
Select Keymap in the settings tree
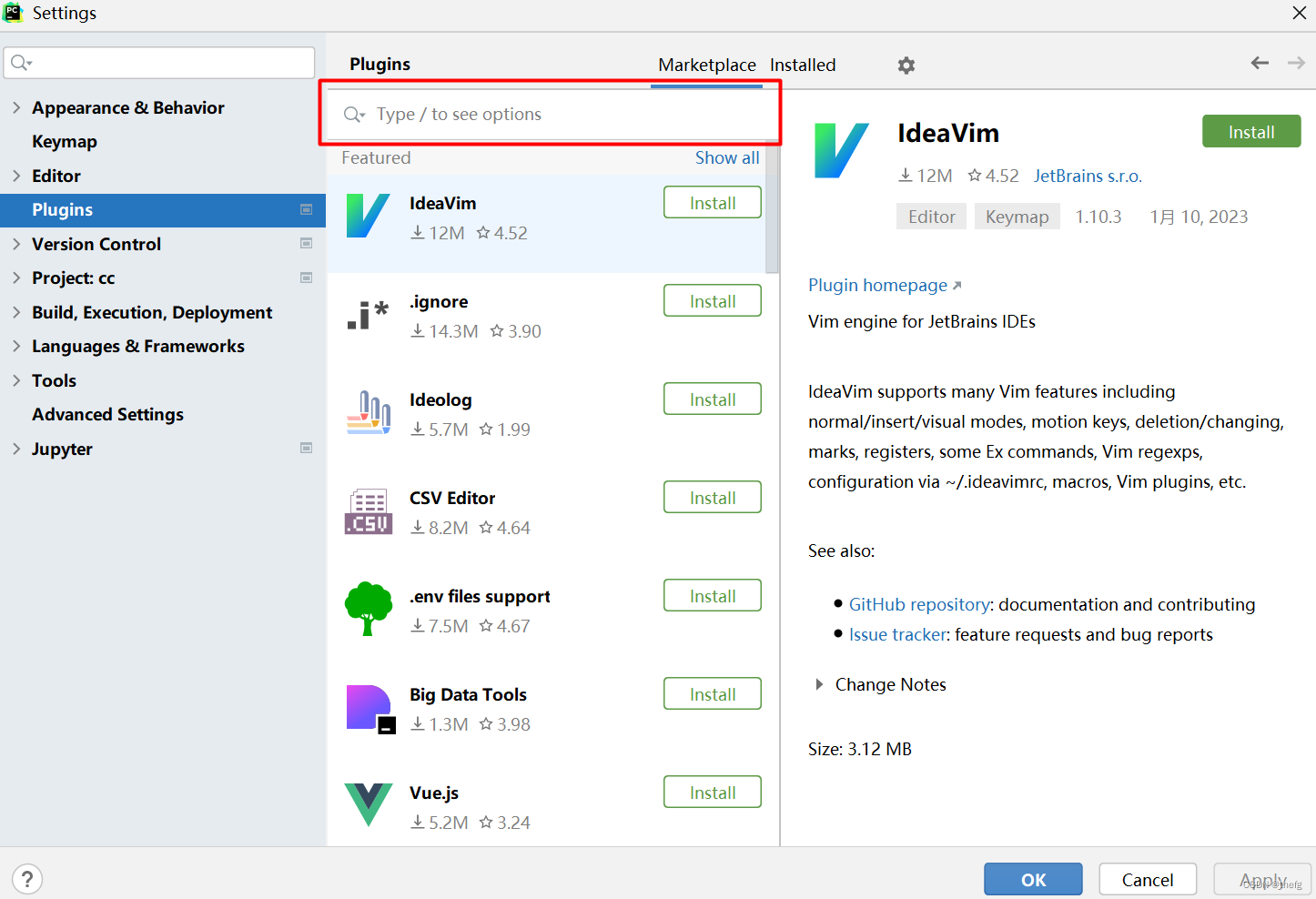(x=65, y=141)
